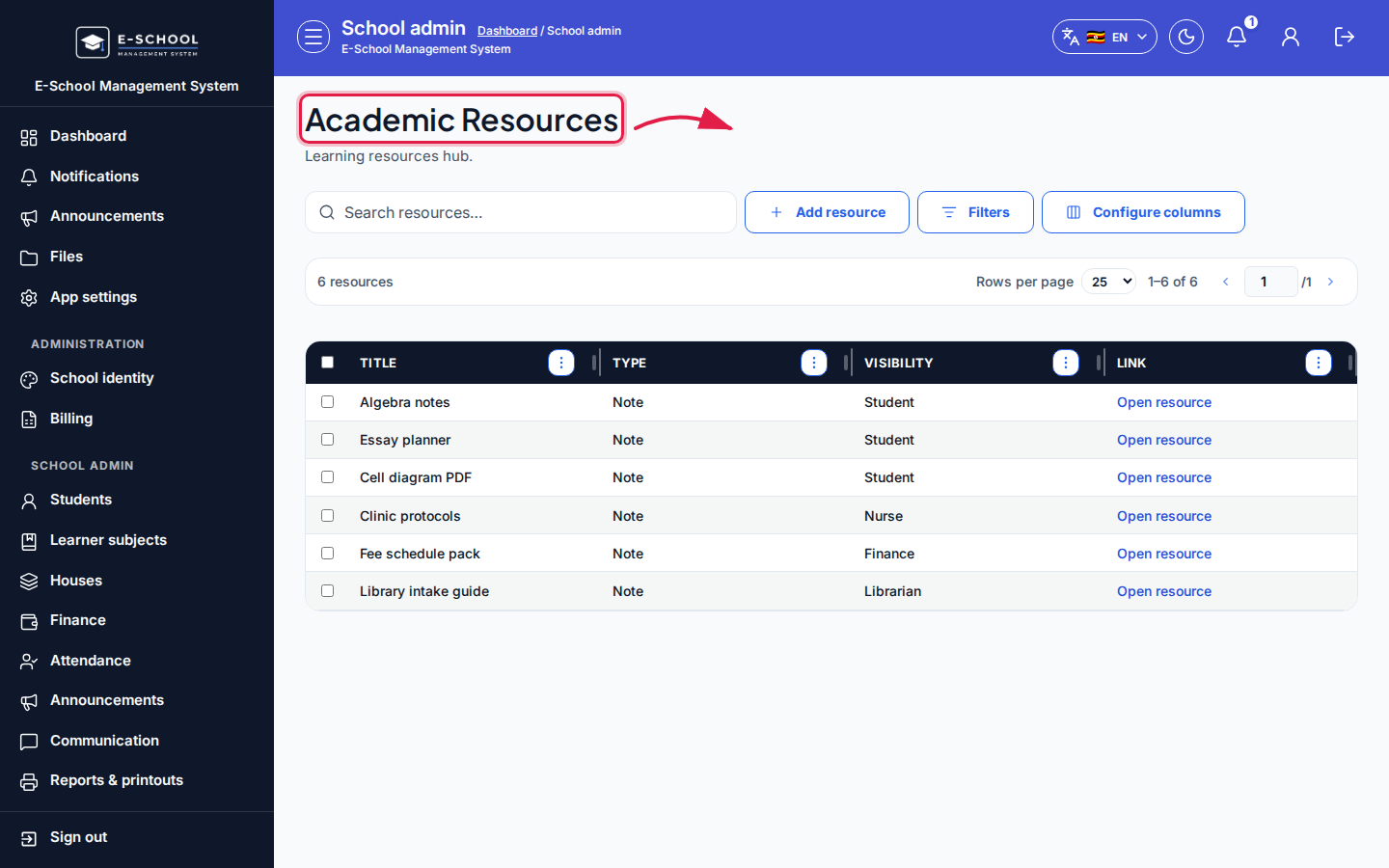Open the Filters button
The image size is (1389, 868).
[x=975, y=212]
